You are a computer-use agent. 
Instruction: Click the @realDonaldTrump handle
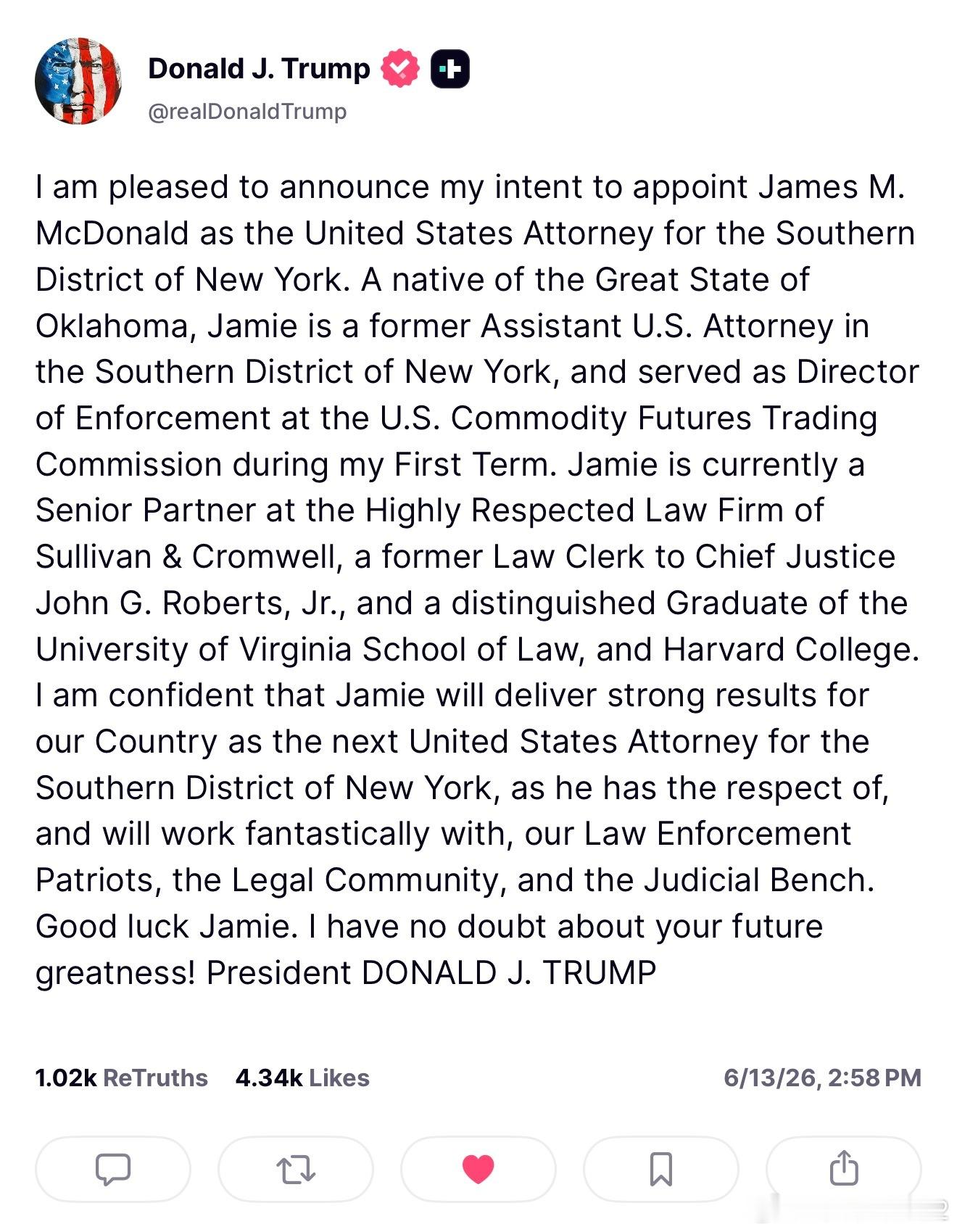coord(247,112)
